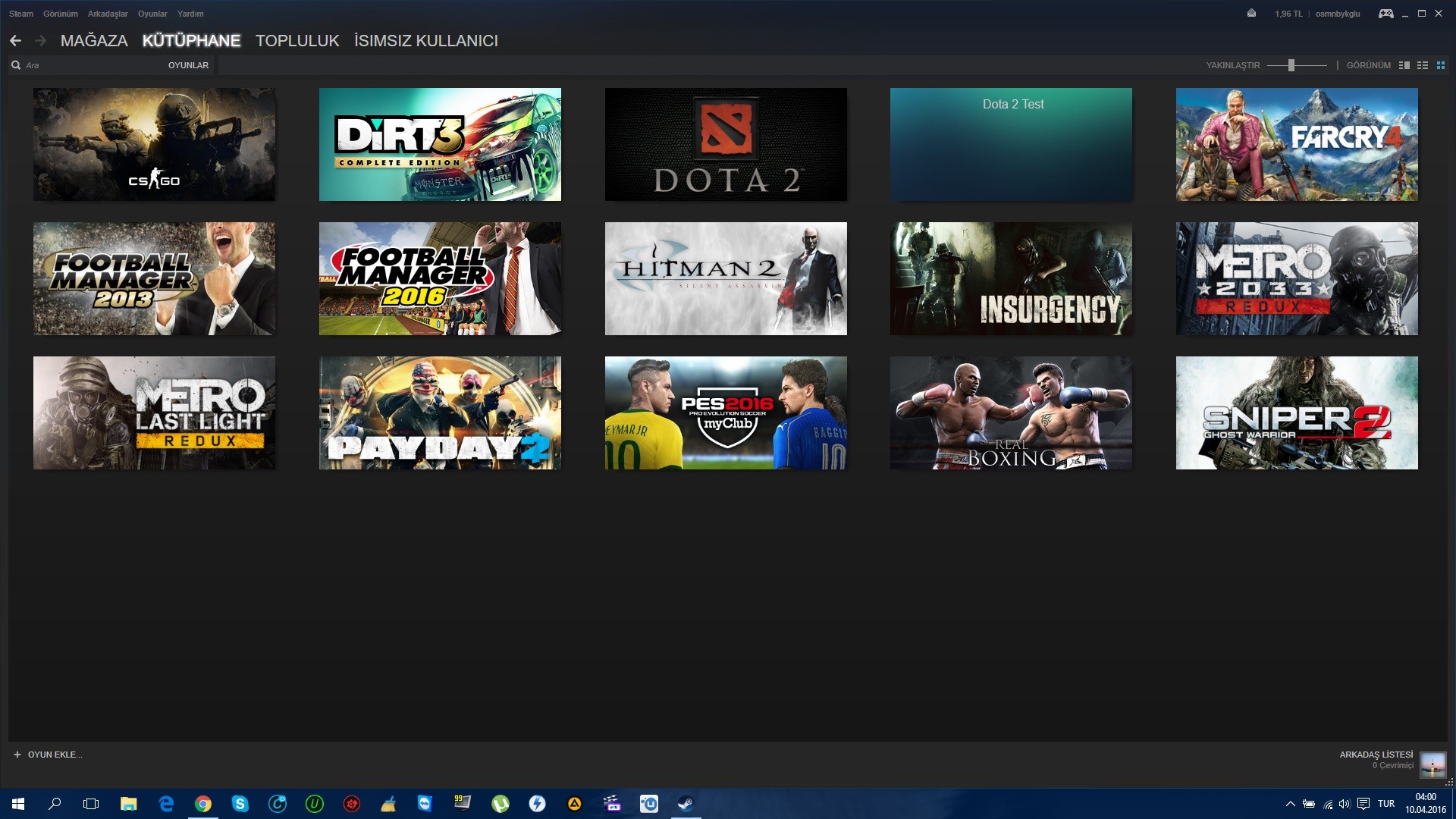
Task: Switch to detail view layout icon
Action: point(1404,65)
